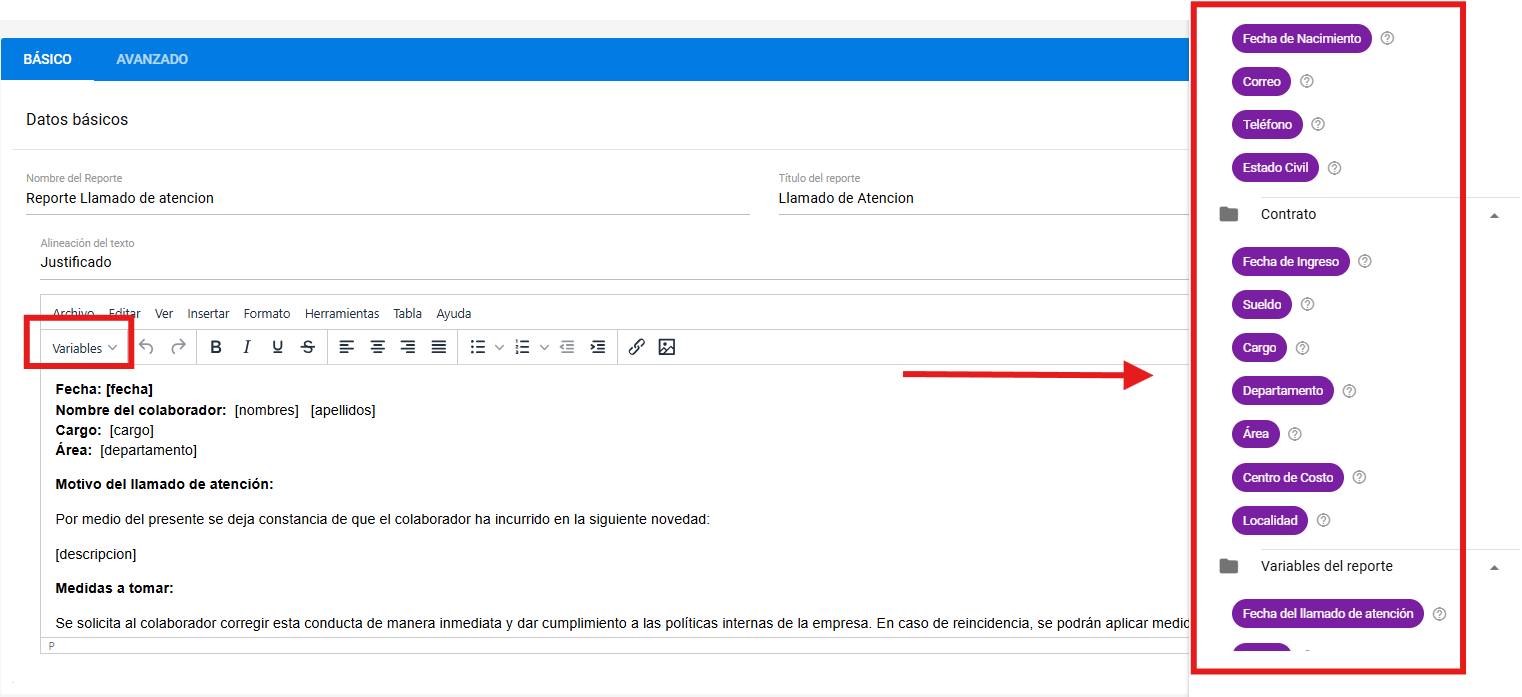Screen dimensions: 1522x697
Task: Click the Título del reporte input field
Action: pyautogui.click(x=983, y=198)
